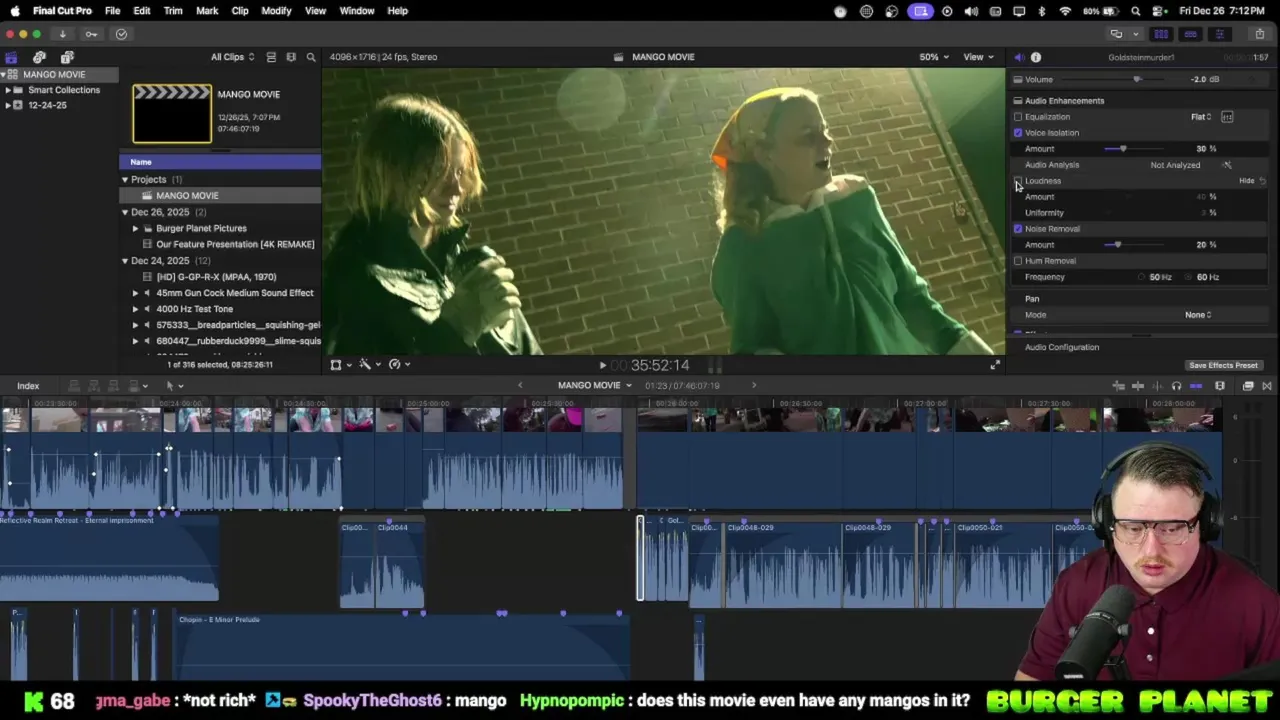The image size is (1280, 720).
Task: Adjust the Volume slider
Action: point(1137,79)
